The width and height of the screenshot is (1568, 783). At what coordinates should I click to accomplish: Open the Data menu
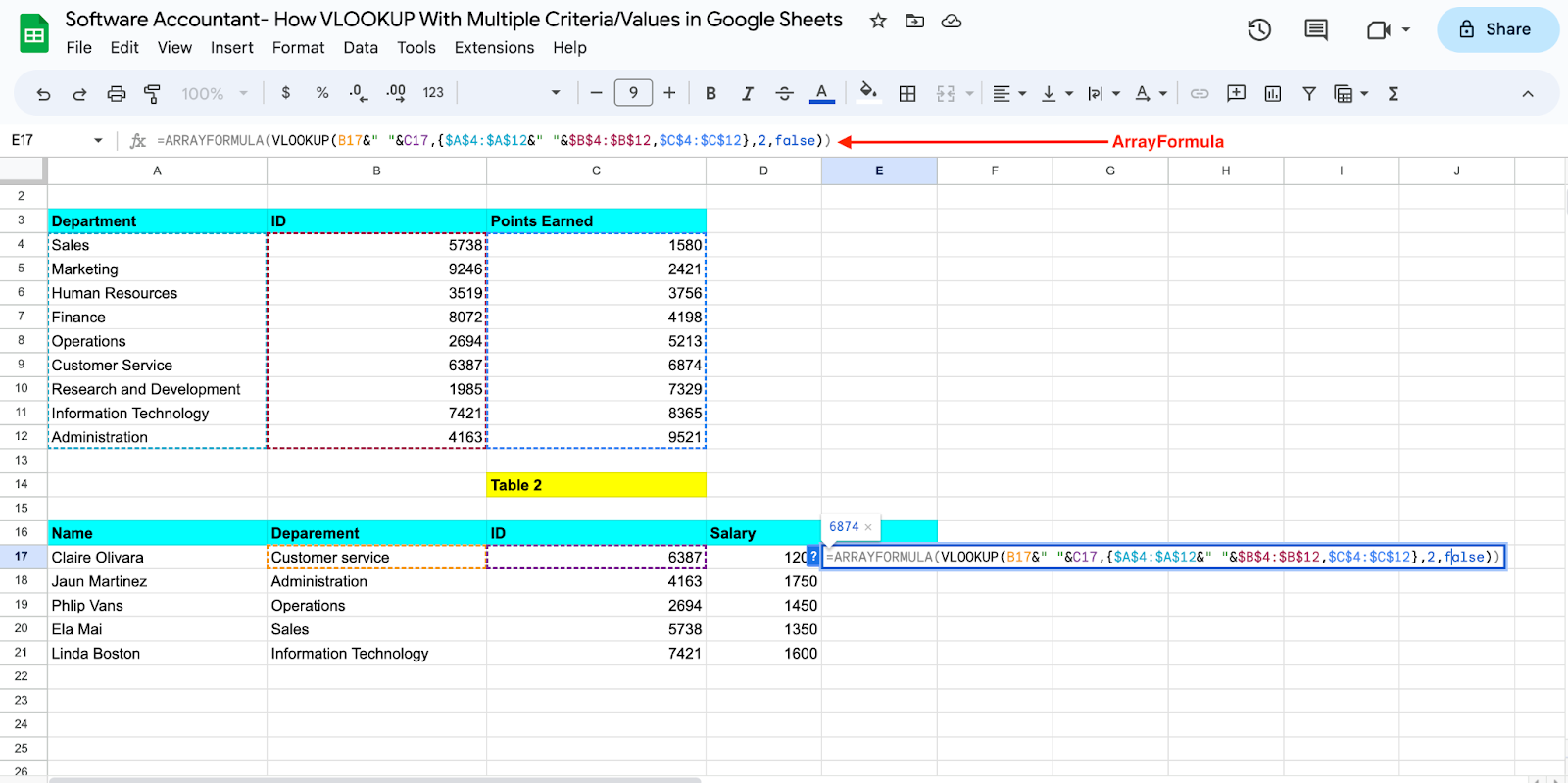tap(361, 47)
